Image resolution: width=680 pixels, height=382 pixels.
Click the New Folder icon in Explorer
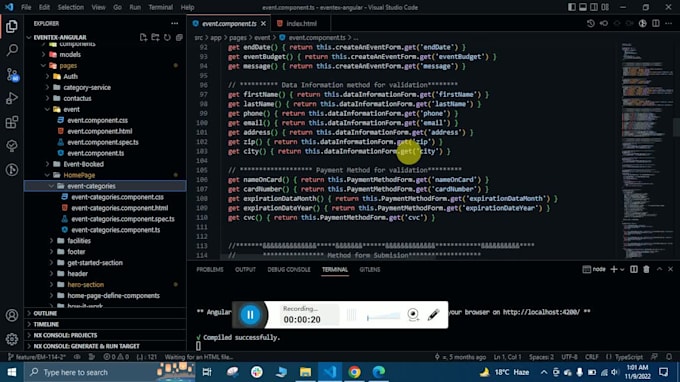tap(155, 37)
